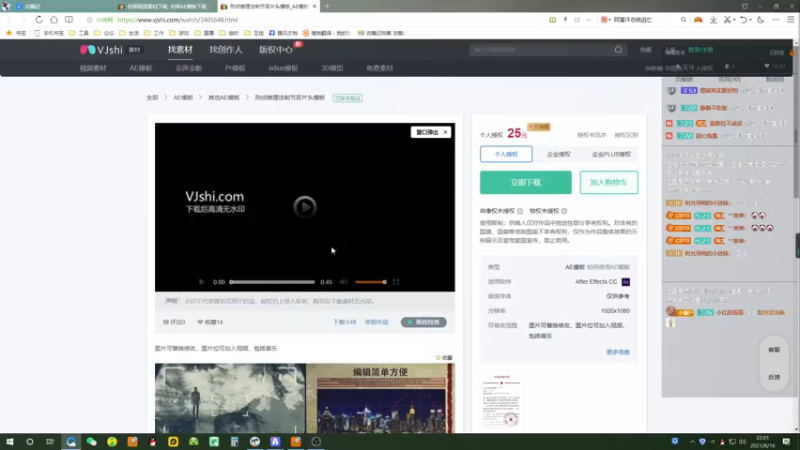Image resolution: width=800 pixels, height=450 pixels.
Task: Open QQ penguin icon in taskbar
Action: (x=153, y=442)
